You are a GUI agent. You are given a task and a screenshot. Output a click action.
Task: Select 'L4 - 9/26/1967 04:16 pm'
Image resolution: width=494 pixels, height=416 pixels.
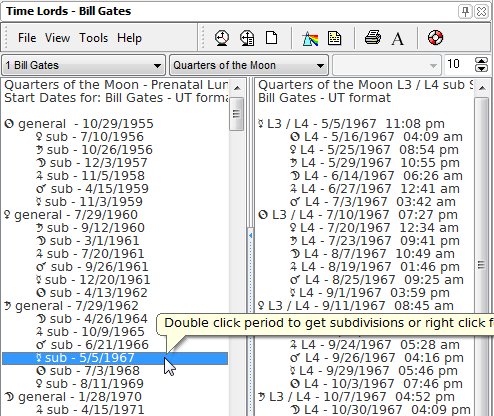377,358
